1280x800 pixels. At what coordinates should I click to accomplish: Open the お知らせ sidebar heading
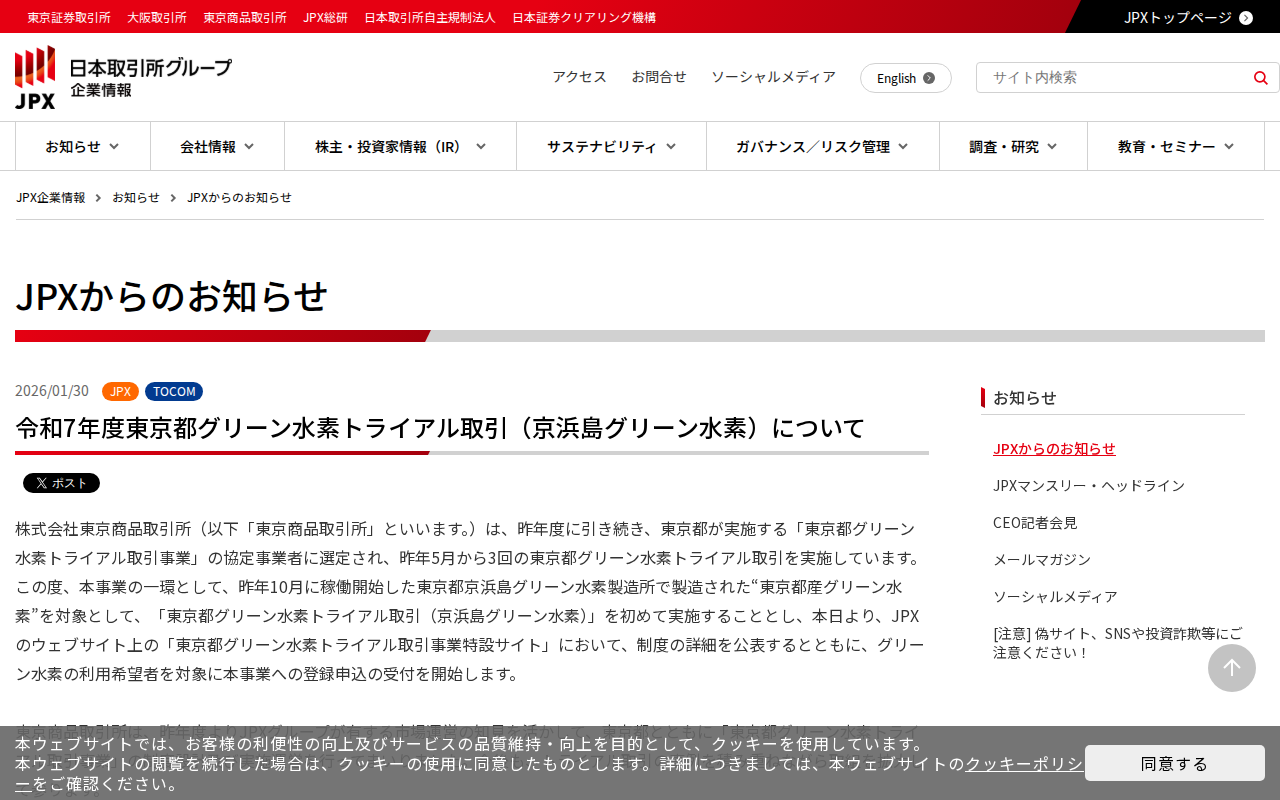point(1025,397)
